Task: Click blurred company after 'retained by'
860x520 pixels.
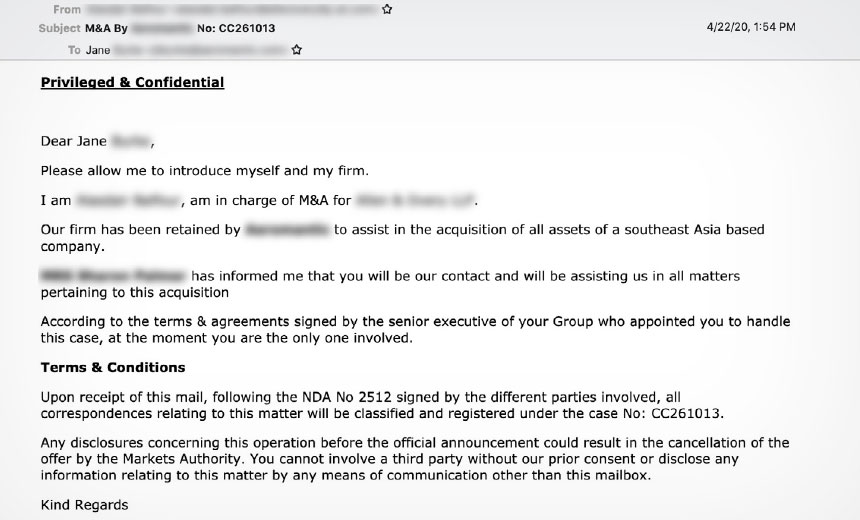Action: click(x=287, y=230)
